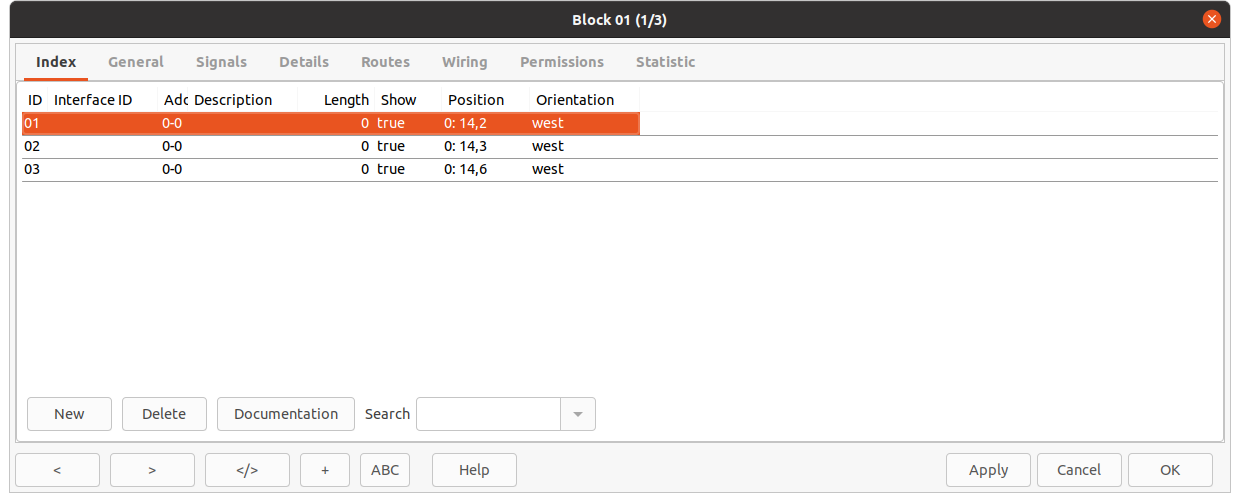Select block row 02 in the list

tap(300, 146)
